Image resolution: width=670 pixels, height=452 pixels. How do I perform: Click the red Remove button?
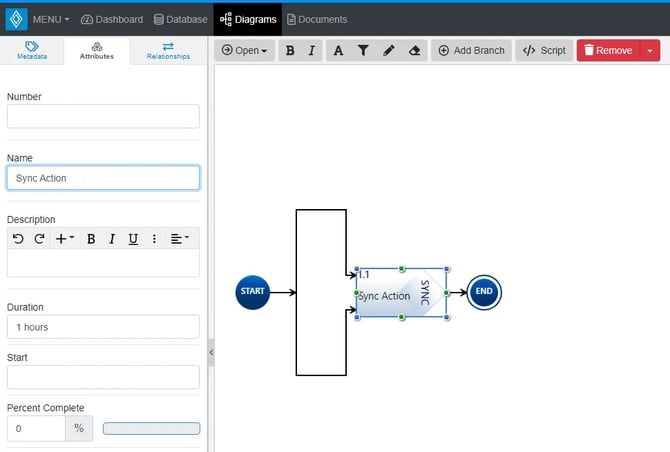coord(608,50)
